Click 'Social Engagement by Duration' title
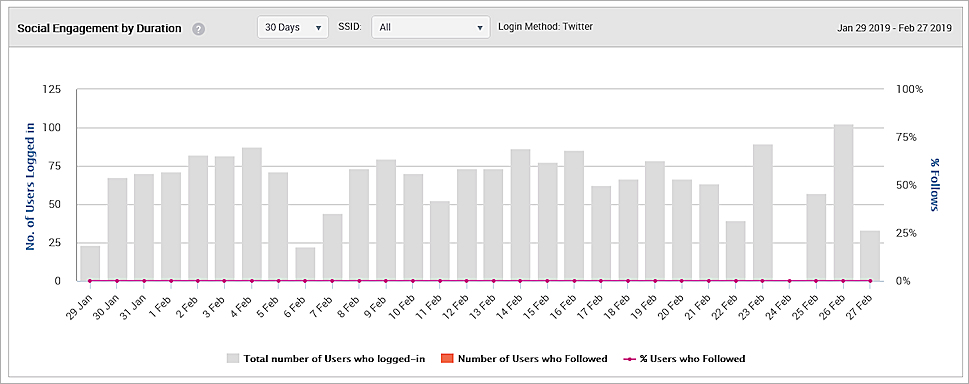Image resolution: width=969 pixels, height=384 pixels. point(99,28)
